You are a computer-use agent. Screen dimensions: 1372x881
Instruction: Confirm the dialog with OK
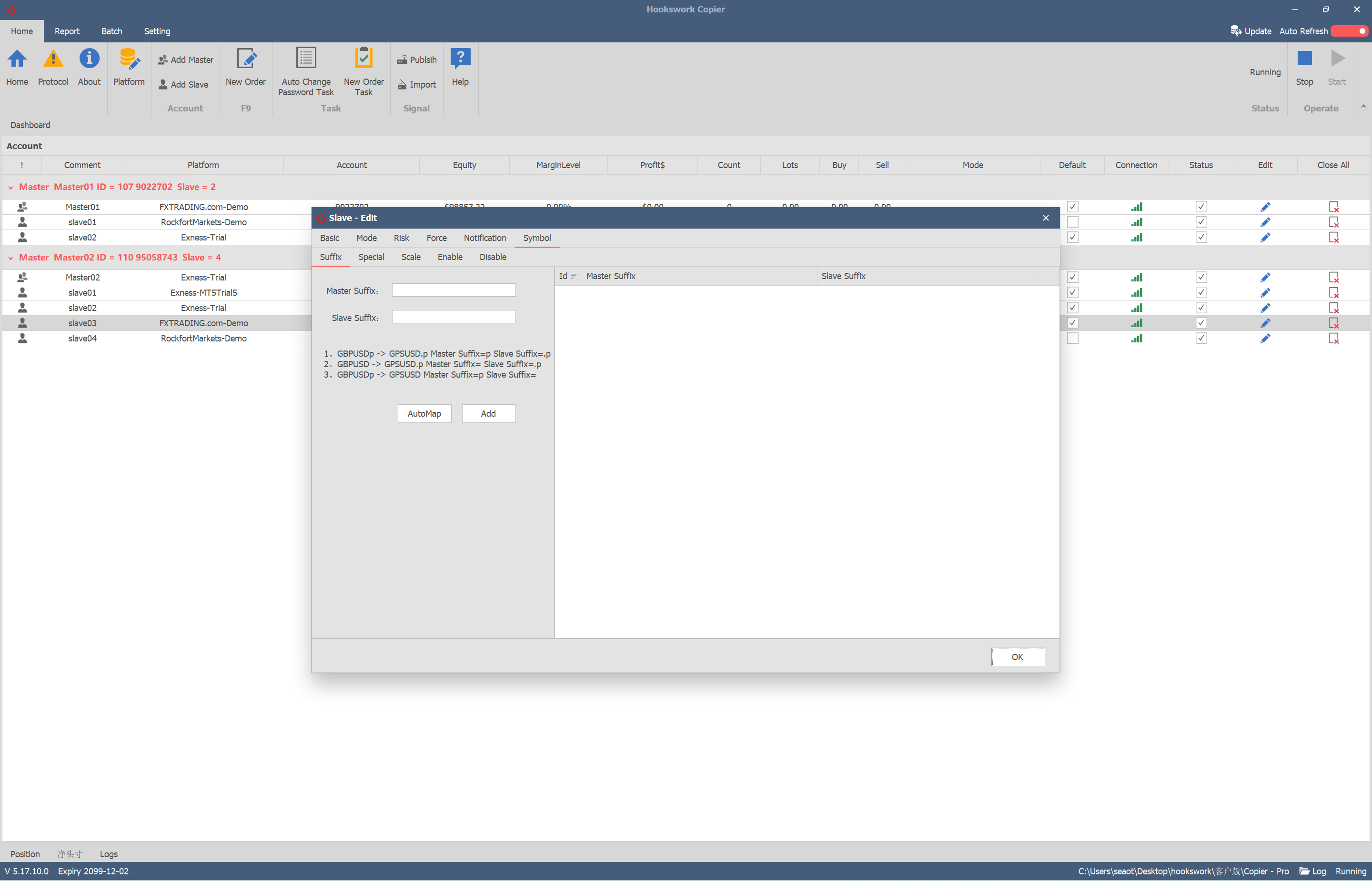point(1017,656)
